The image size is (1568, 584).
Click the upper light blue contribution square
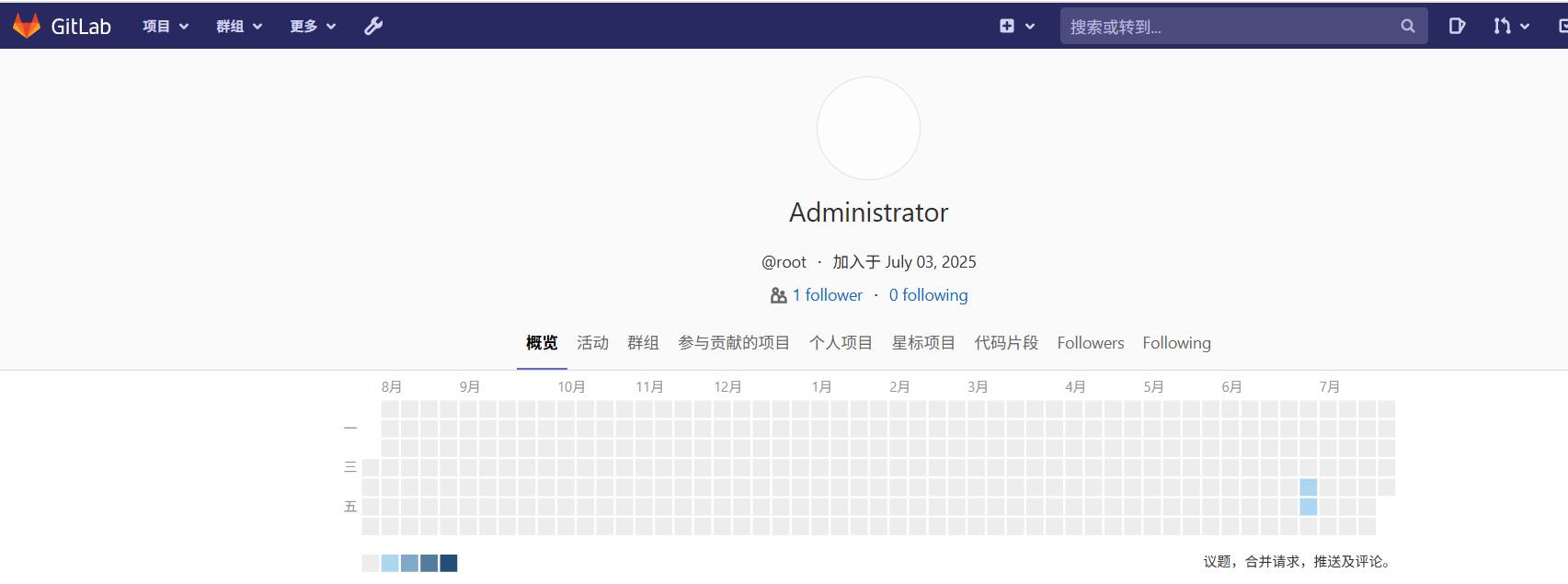click(1309, 487)
